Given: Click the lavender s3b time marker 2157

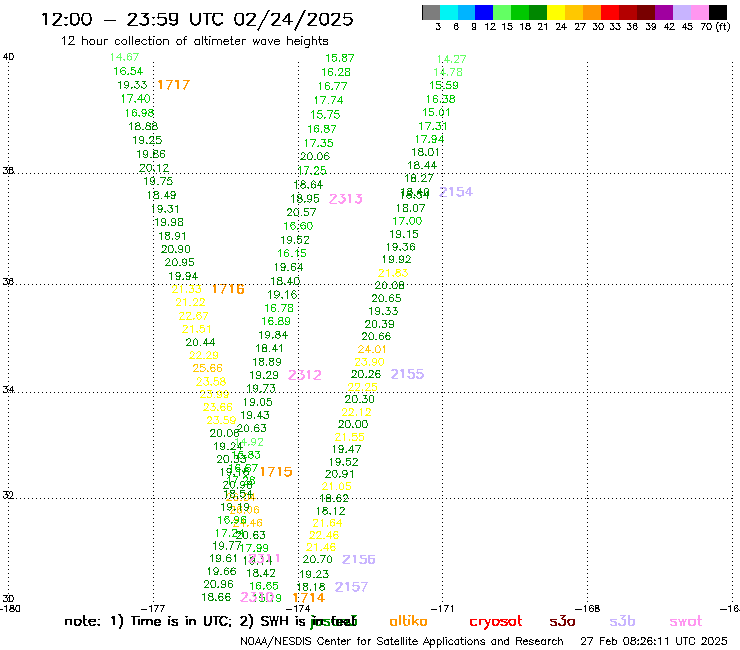Looking at the screenshot, I should [351, 587].
